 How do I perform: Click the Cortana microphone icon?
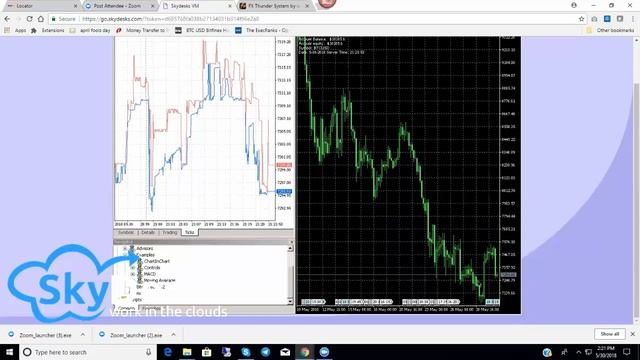pyautogui.click(x=148, y=352)
